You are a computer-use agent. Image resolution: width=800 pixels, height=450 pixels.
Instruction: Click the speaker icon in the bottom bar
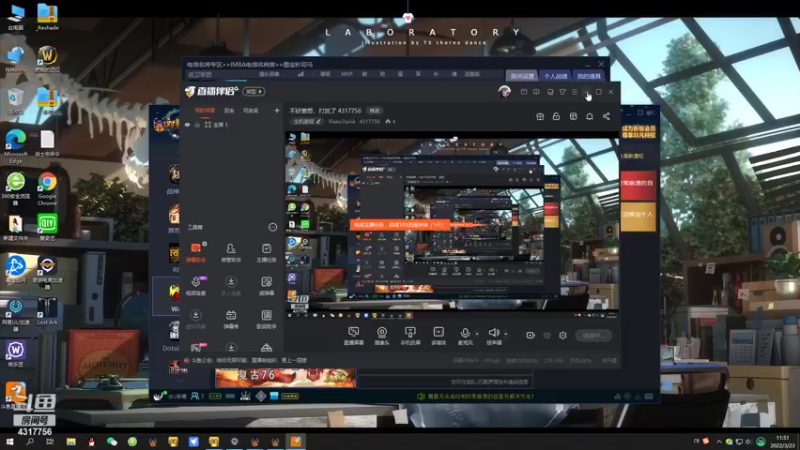pyautogui.click(x=493, y=333)
